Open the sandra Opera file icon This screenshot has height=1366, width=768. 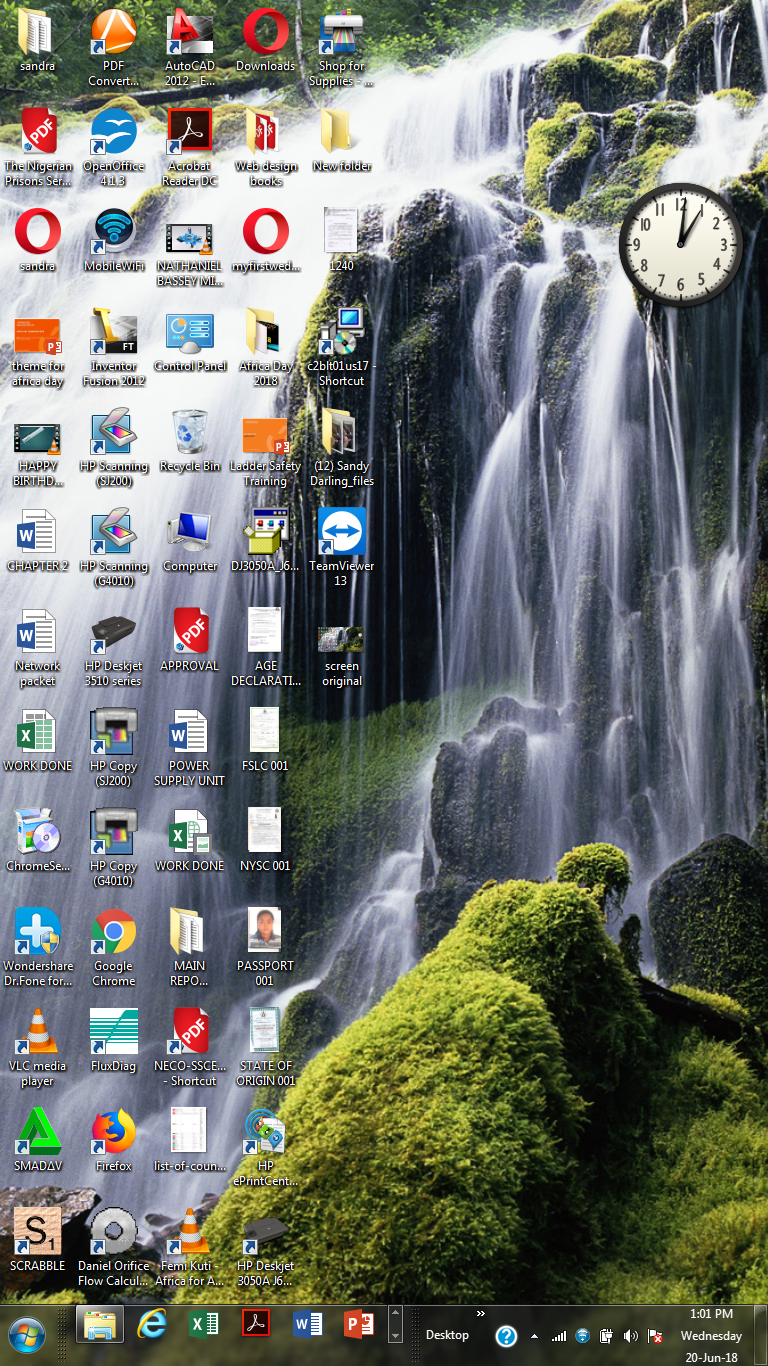tap(37, 232)
